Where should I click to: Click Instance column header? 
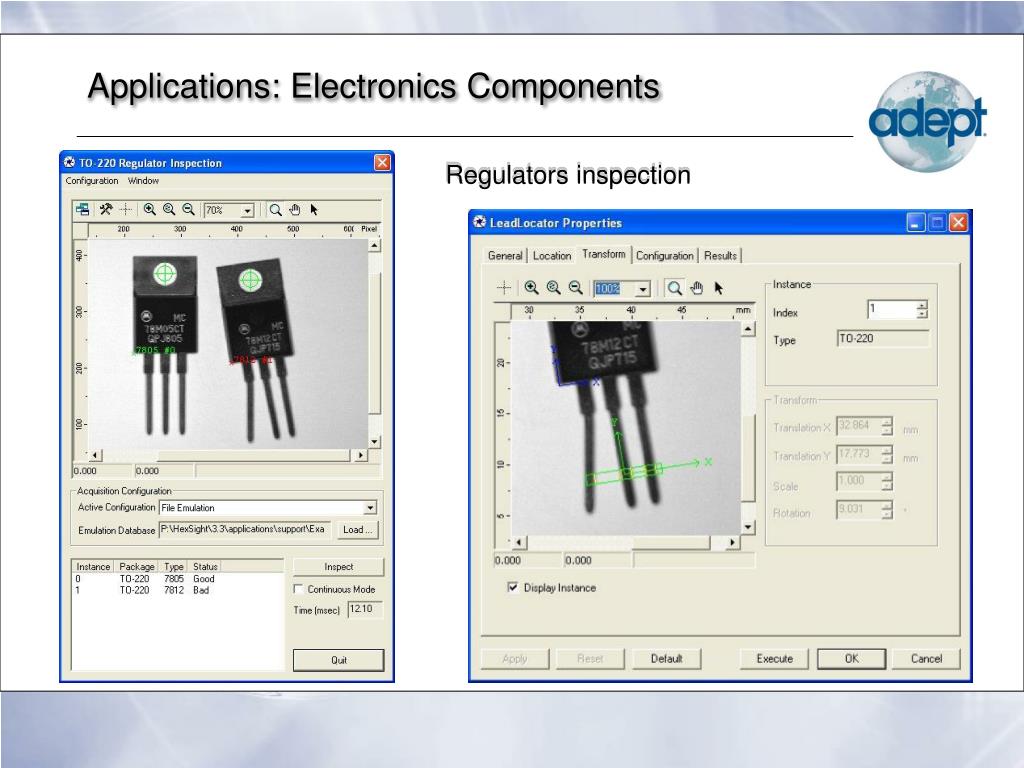(93, 566)
